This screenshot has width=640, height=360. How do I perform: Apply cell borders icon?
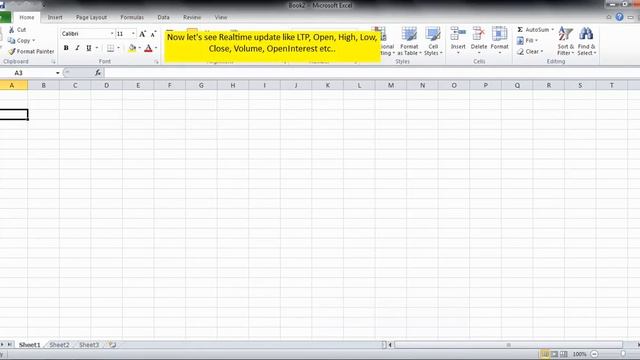pyautogui.click(x=110, y=48)
